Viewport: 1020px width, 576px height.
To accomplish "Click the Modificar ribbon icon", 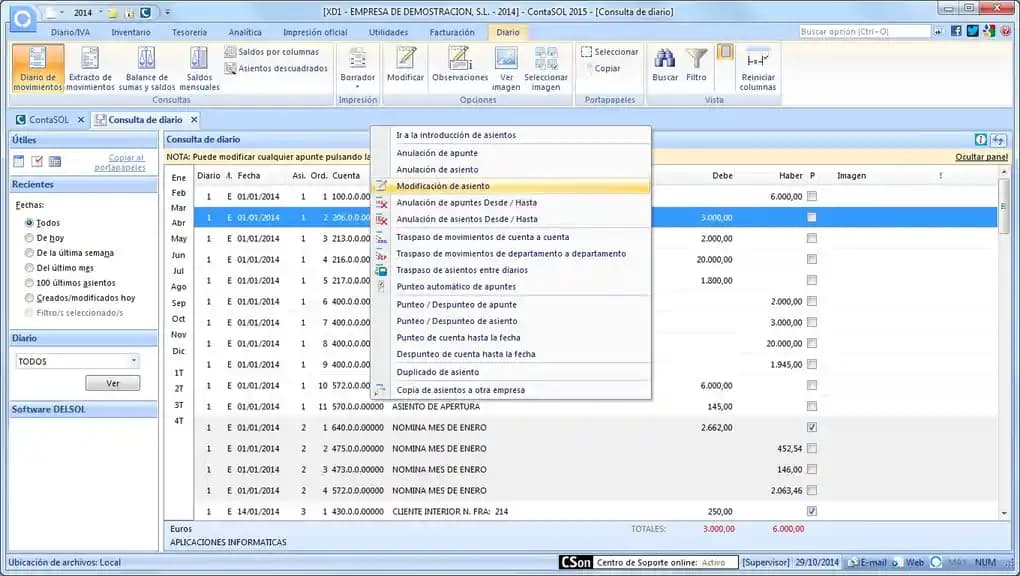I will tap(405, 58).
